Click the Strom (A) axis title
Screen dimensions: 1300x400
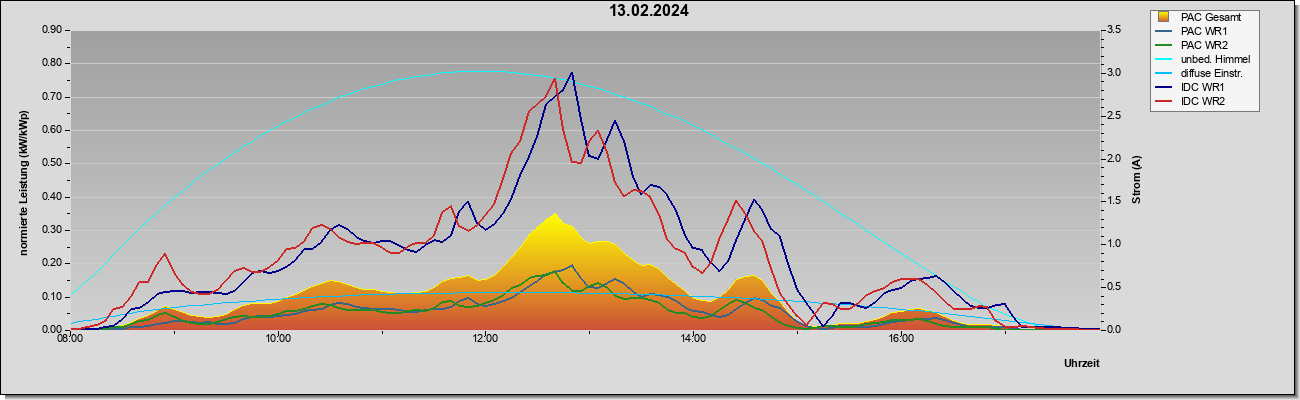[x=1136, y=180]
